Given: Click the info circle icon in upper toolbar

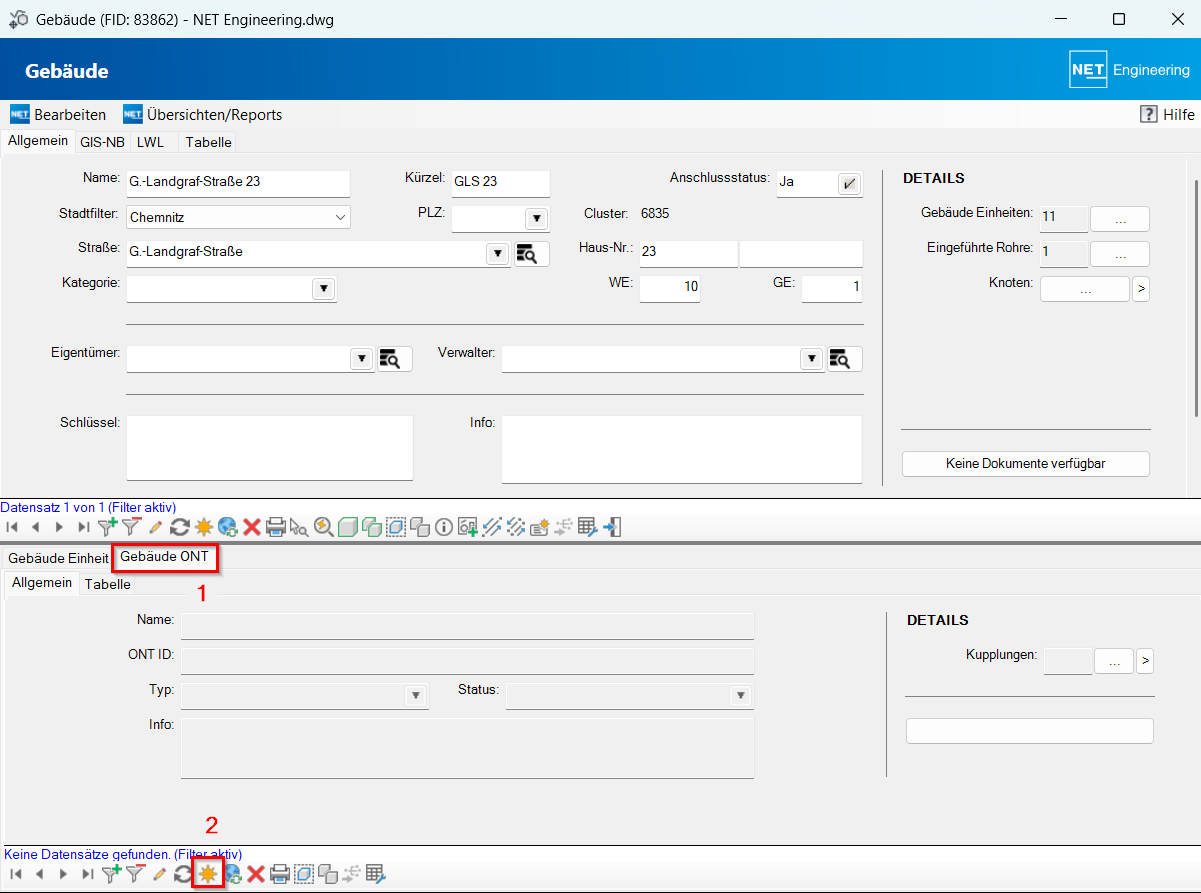Looking at the screenshot, I should pyautogui.click(x=444, y=527).
